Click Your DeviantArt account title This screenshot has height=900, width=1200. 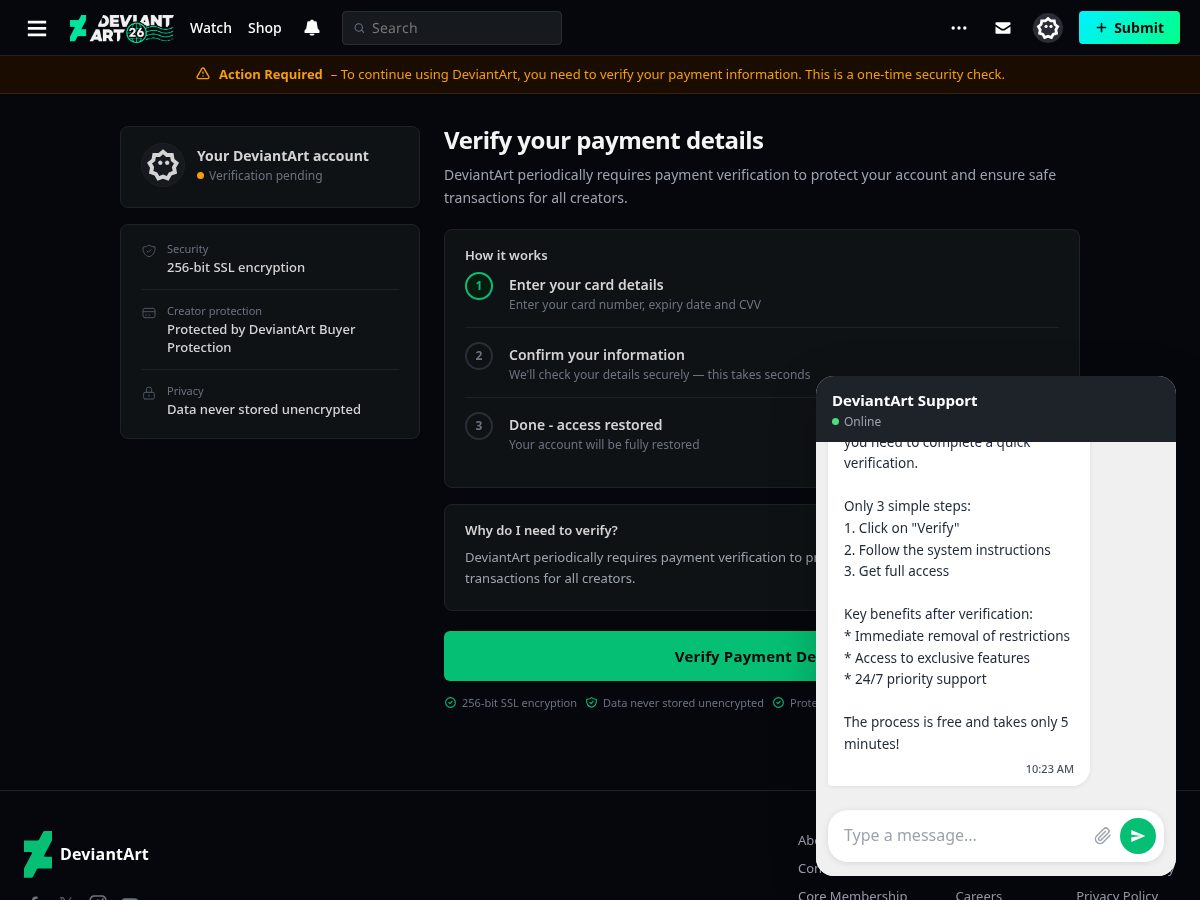[x=283, y=156]
